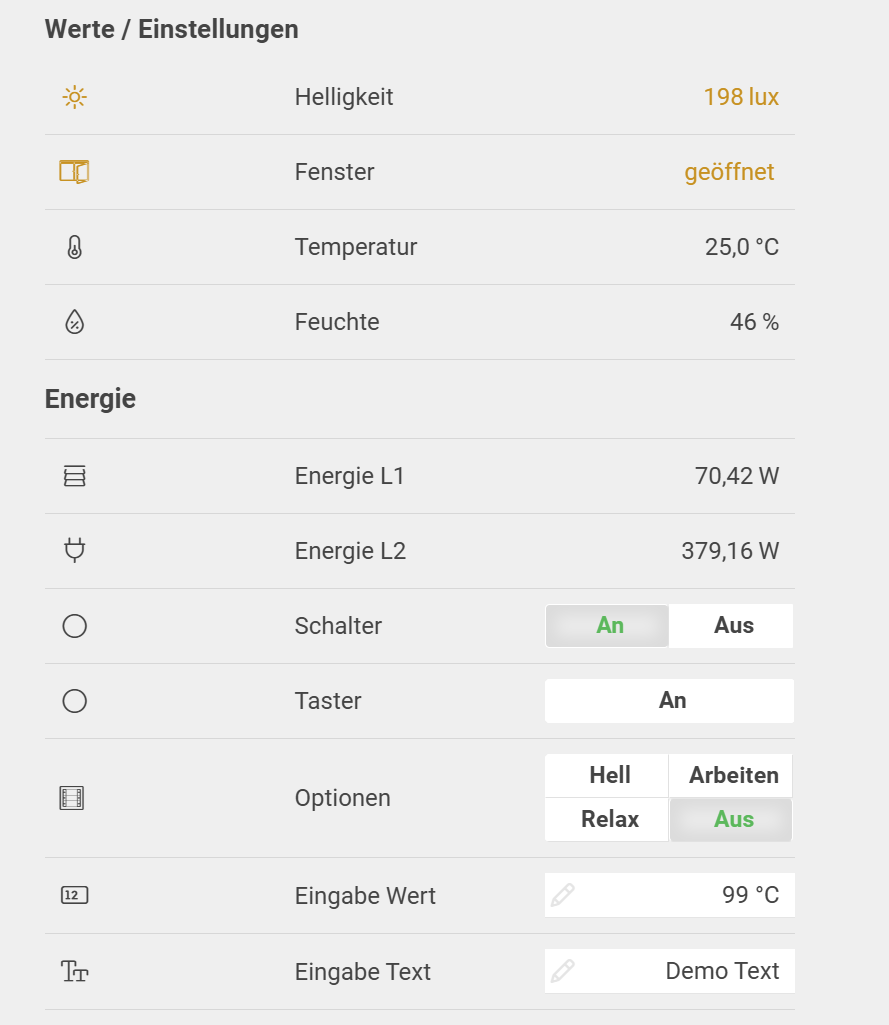Set Optionen to Aus
The width and height of the screenshot is (889, 1025).
tap(732, 820)
